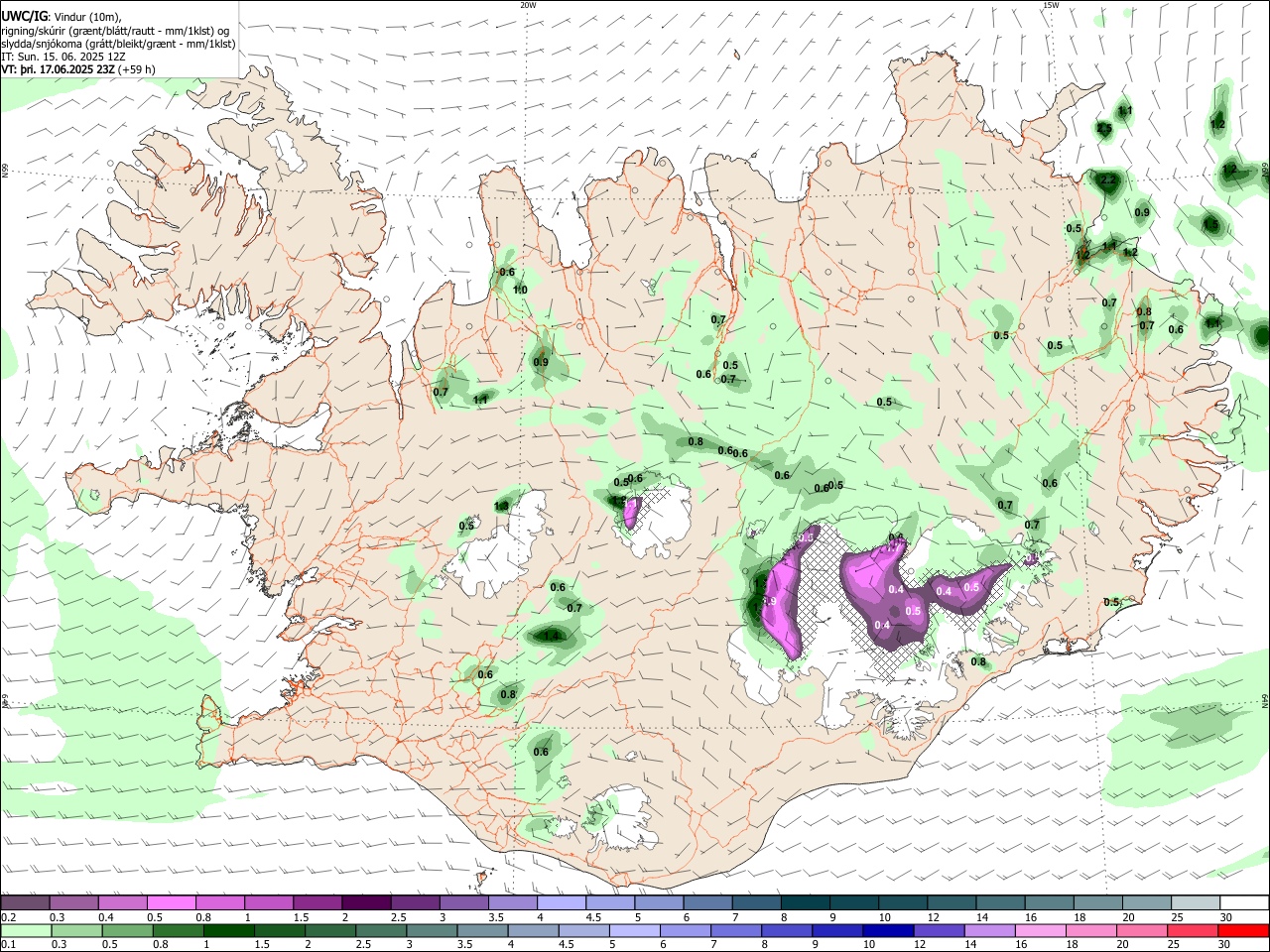Viewport: 1270px width, 952px height.
Task: Click the pale mint 0.1 swatch in lower legend row
Action: coord(26,930)
